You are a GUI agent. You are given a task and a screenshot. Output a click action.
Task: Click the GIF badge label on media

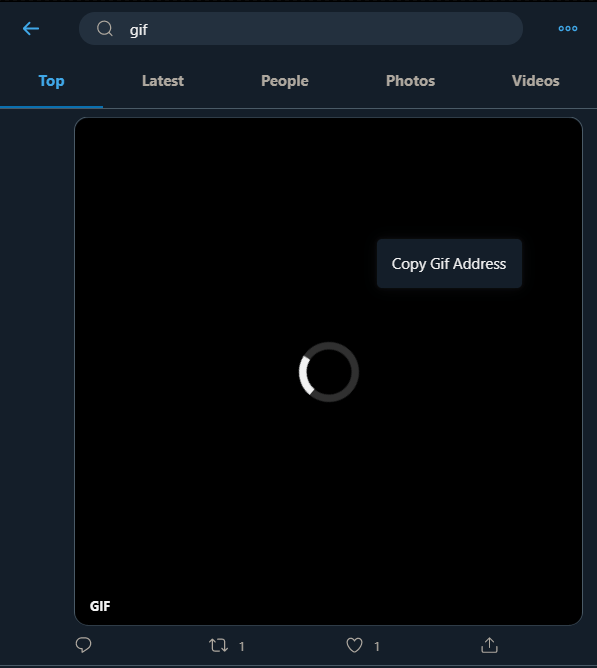pyautogui.click(x=100, y=606)
